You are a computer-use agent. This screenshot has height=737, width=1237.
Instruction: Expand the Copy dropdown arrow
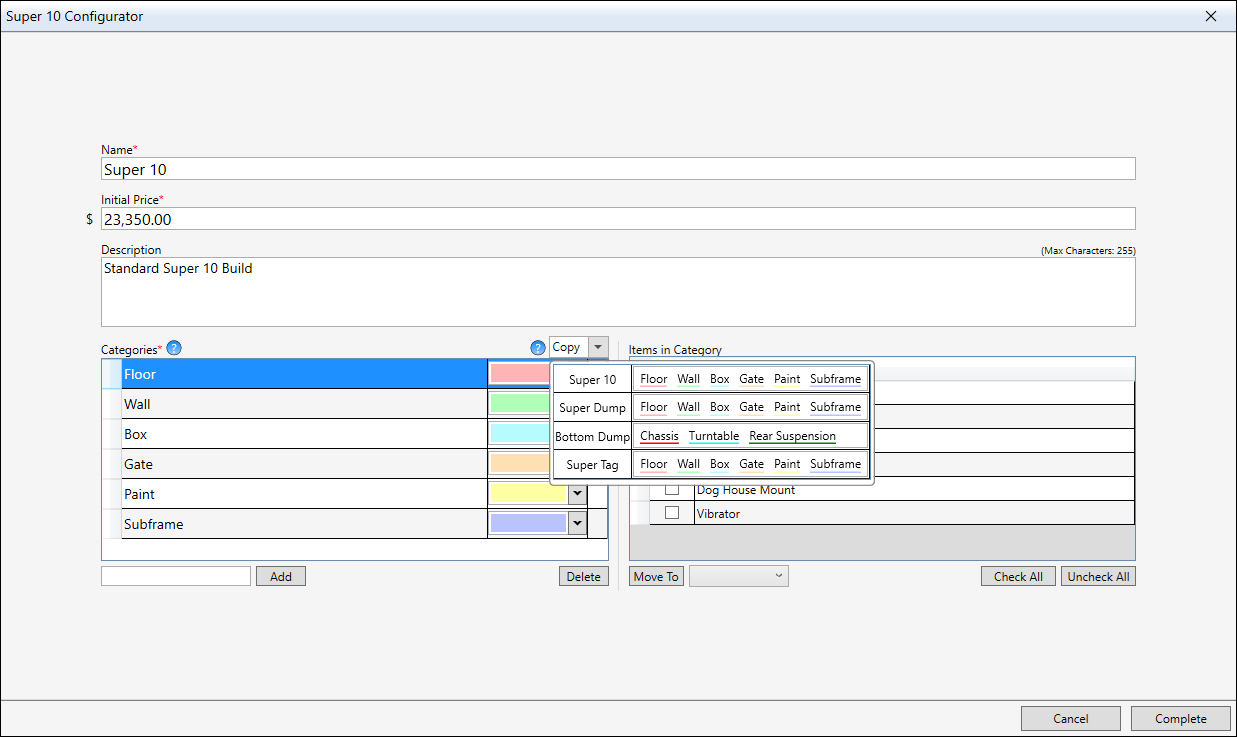pyautogui.click(x=598, y=348)
